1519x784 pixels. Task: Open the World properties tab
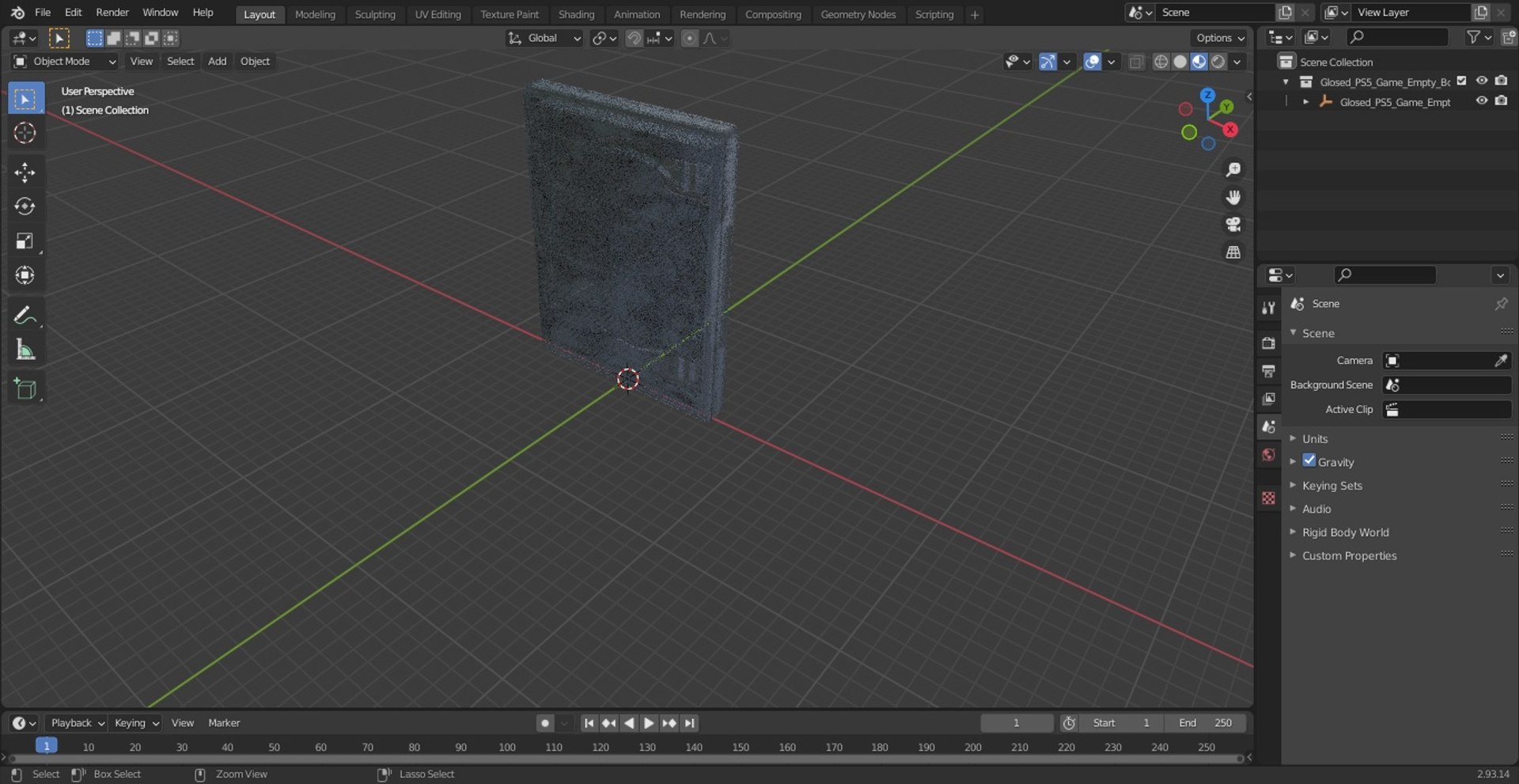tap(1268, 455)
